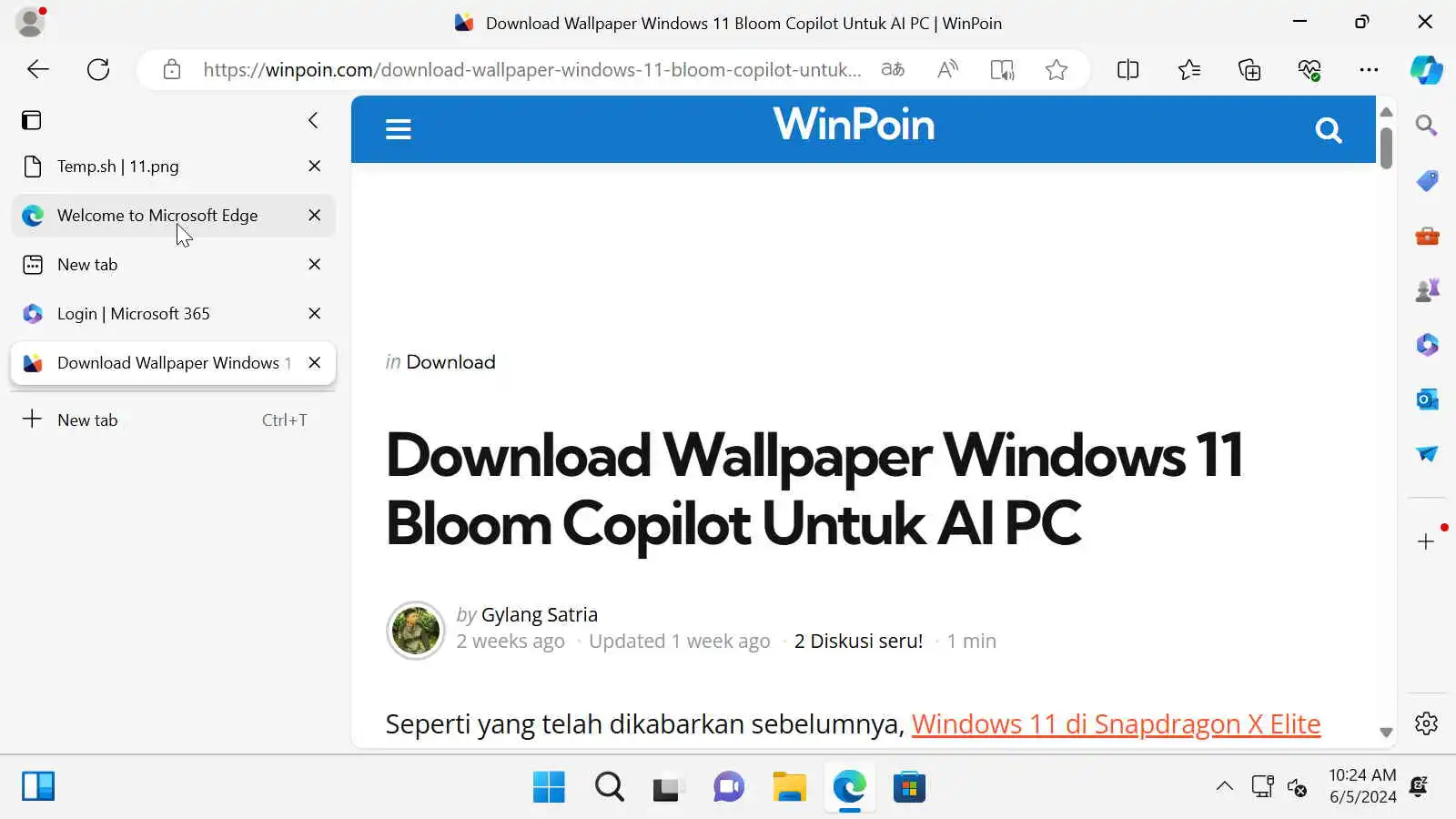The height and width of the screenshot is (819, 1456).
Task: Close the Temp.sh | 11.png tab
Action: pos(315,167)
